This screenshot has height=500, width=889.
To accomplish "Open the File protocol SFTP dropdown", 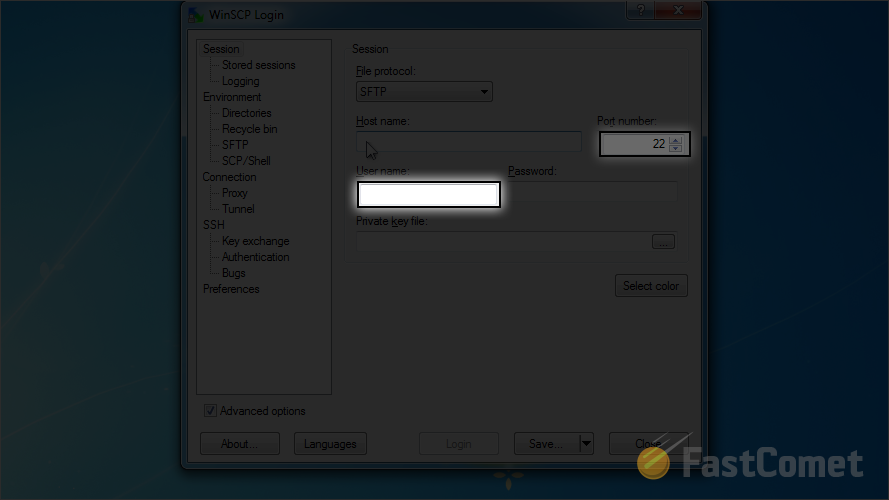I will 424,91.
